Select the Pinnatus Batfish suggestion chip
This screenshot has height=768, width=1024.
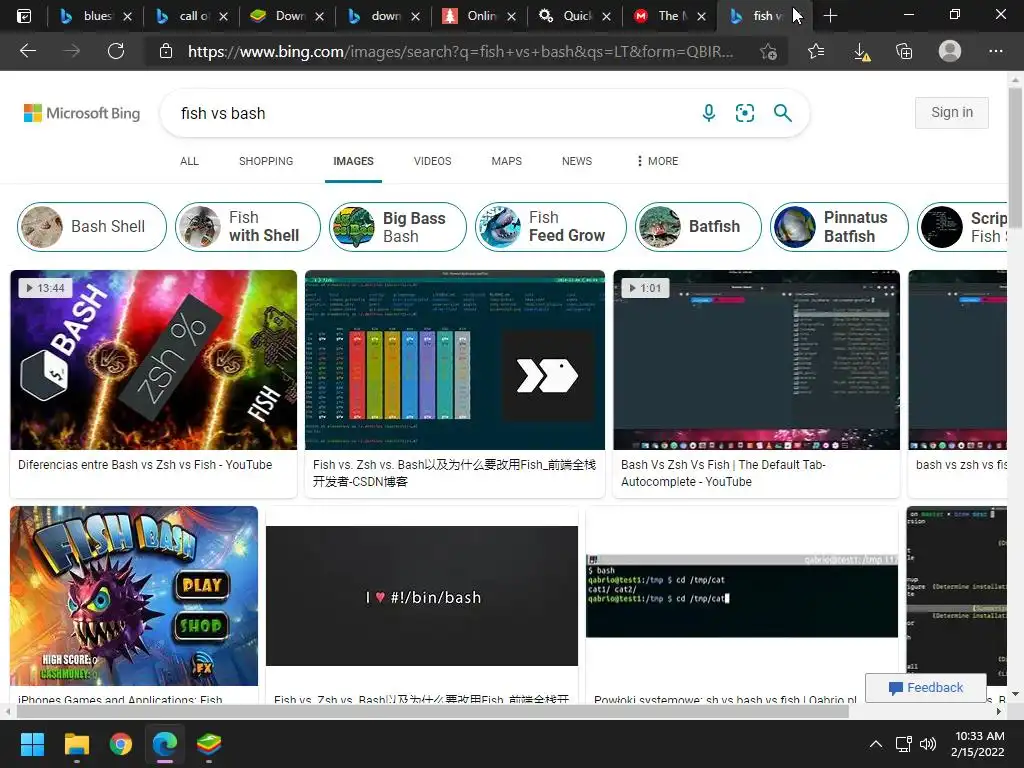pyautogui.click(x=839, y=227)
